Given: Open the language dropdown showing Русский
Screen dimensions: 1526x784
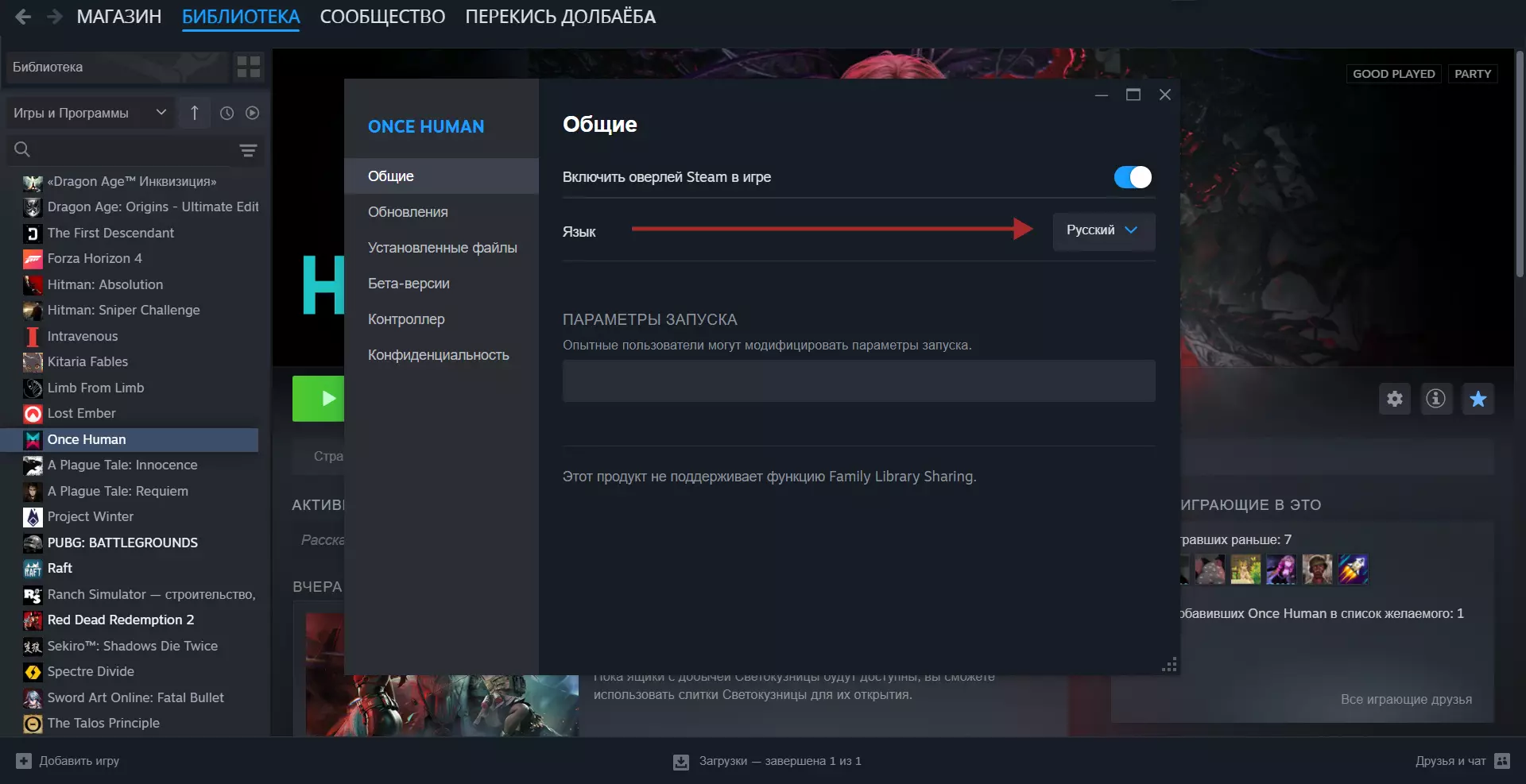Looking at the screenshot, I should click(1104, 230).
